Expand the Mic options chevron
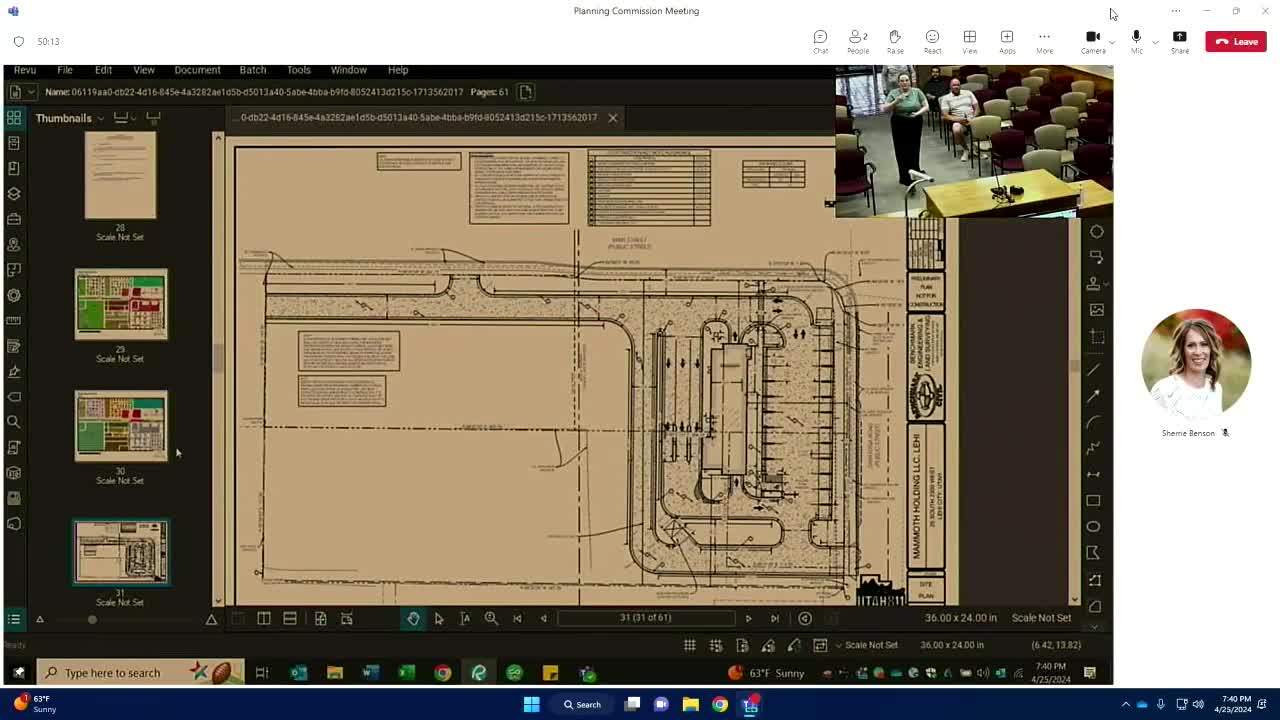 click(x=1155, y=42)
